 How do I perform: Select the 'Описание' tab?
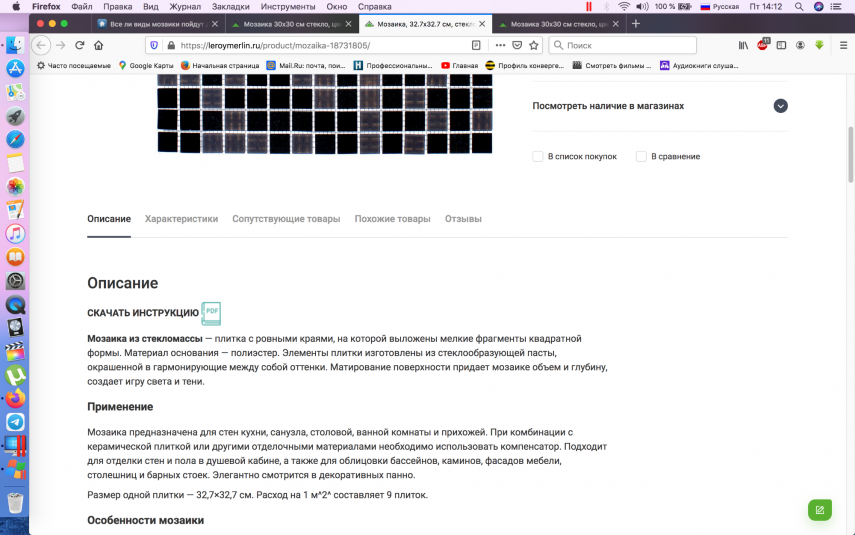109,219
